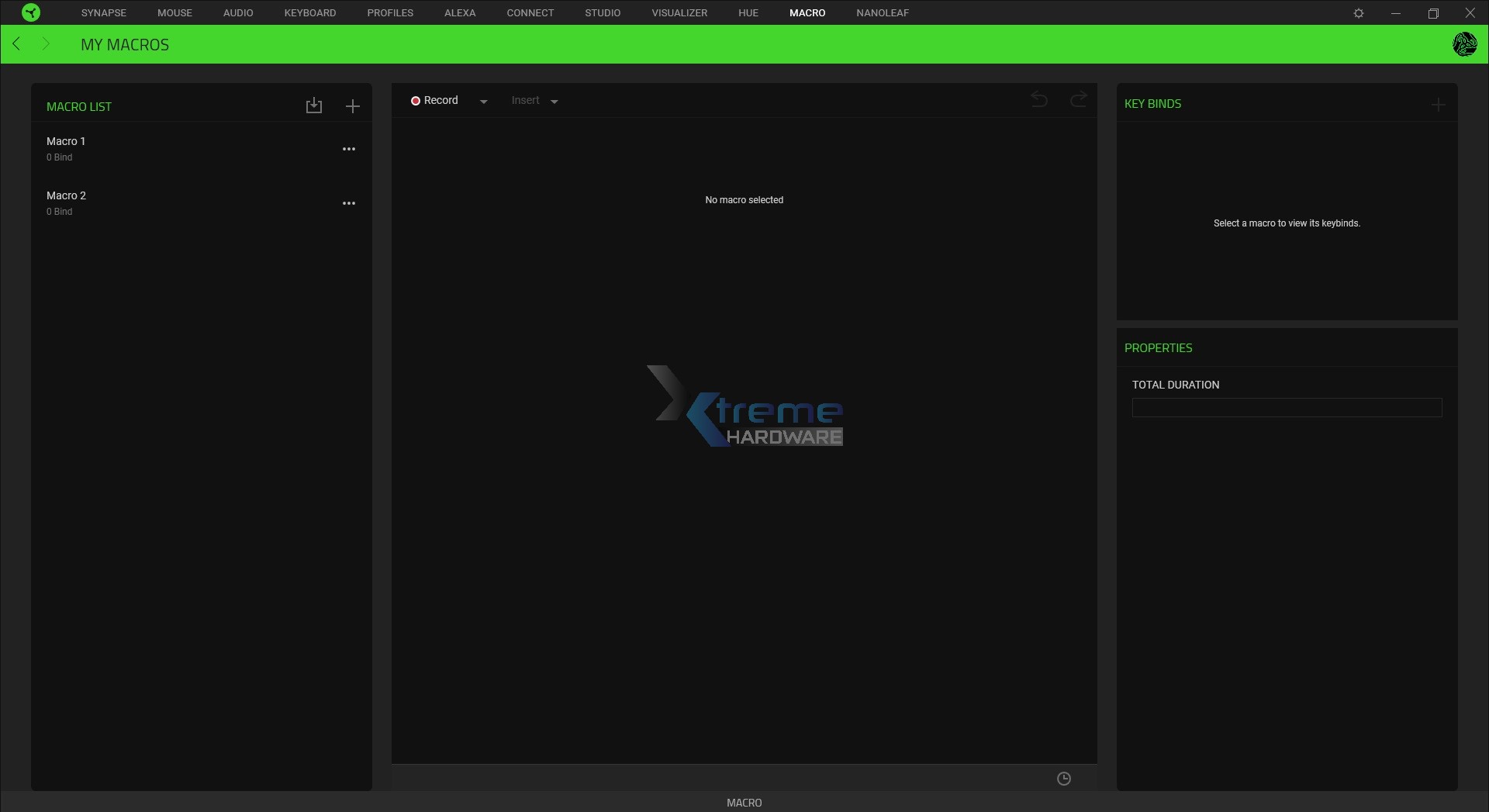Open the user profile avatar
Image resolution: width=1489 pixels, height=812 pixels.
tap(1464, 44)
